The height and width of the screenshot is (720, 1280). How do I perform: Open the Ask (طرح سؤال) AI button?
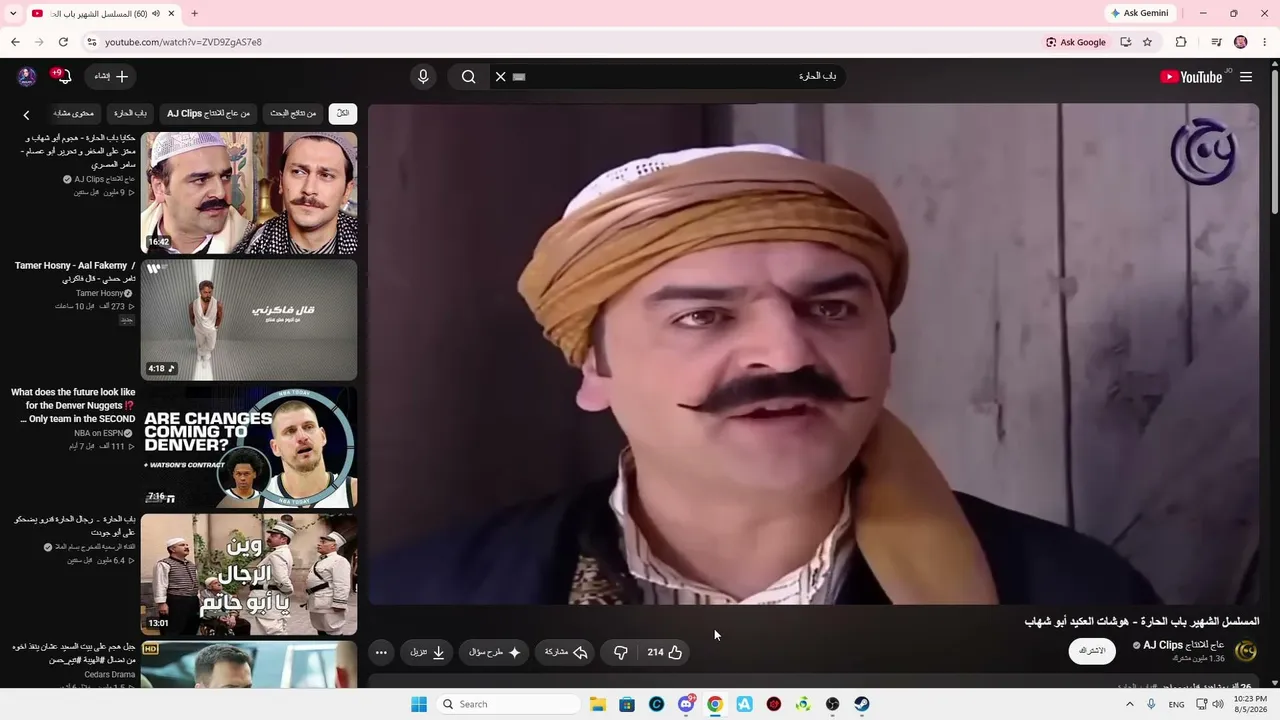point(494,652)
